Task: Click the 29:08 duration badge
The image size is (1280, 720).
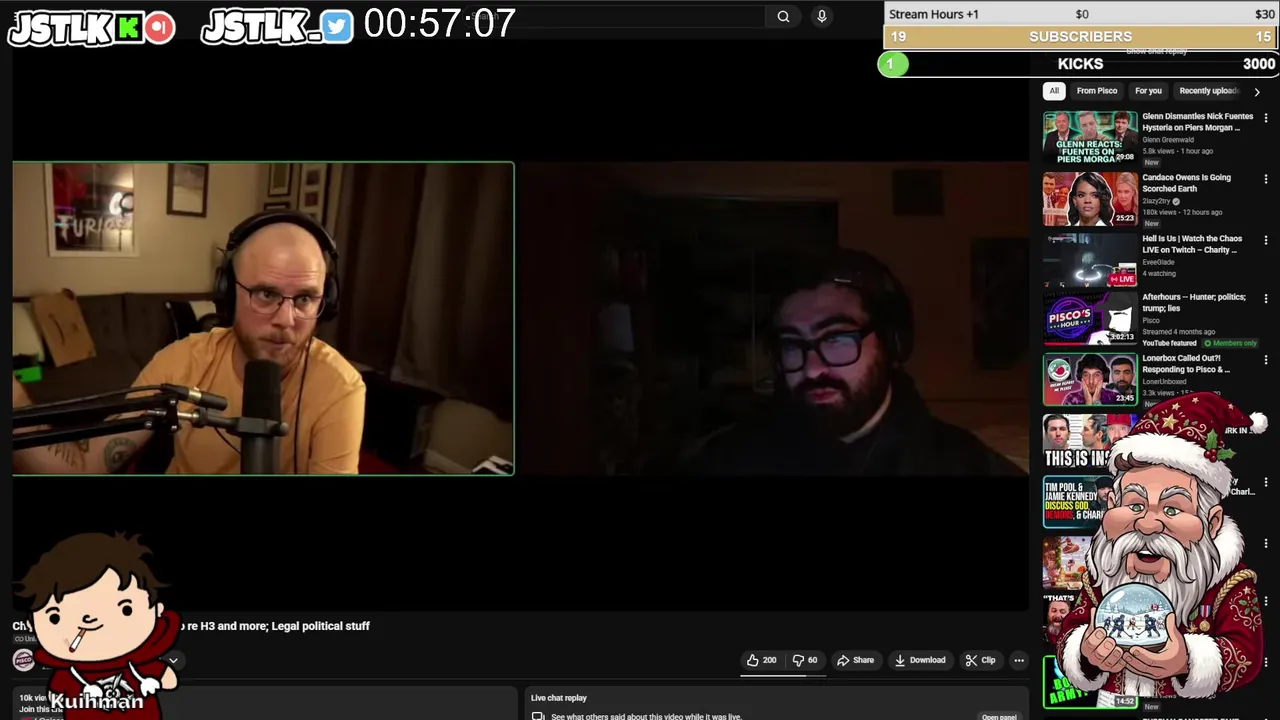Action: [1125, 157]
